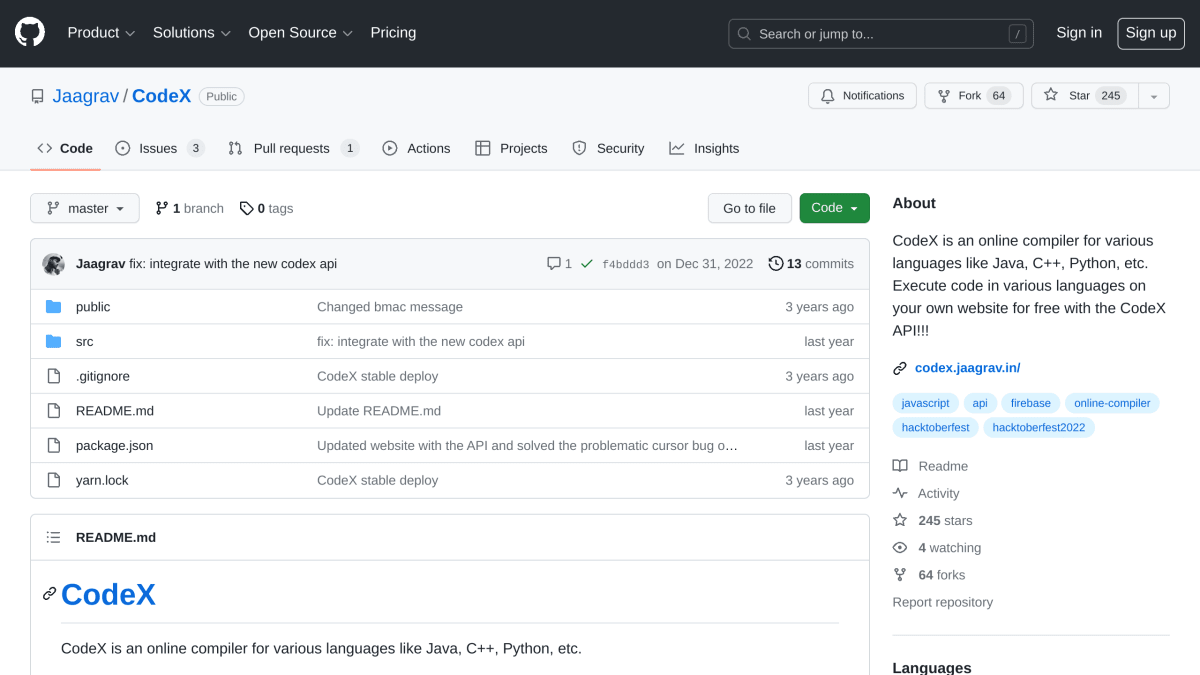Switch to the Projects tab
The height and width of the screenshot is (675, 1200).
coord(511,148)
